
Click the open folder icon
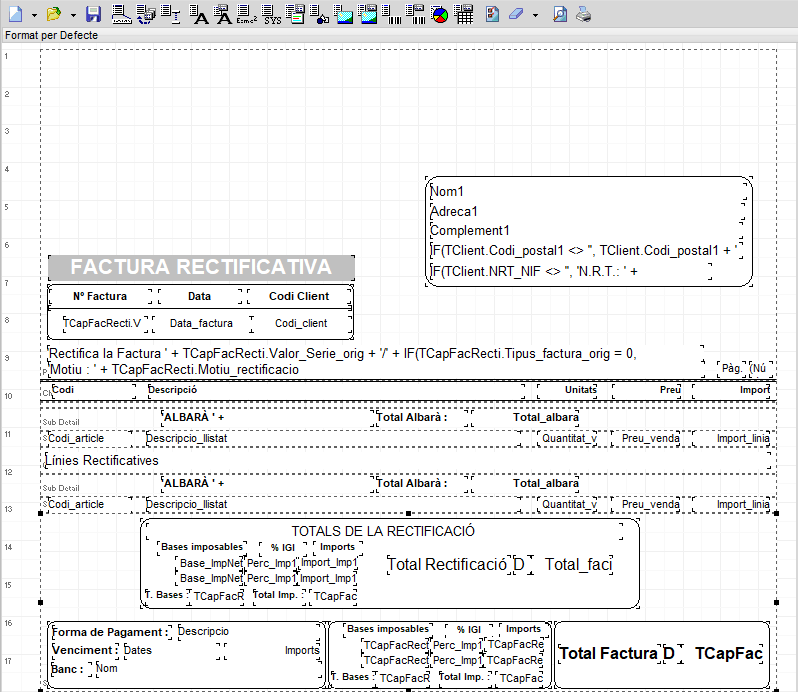click(53, 14)
